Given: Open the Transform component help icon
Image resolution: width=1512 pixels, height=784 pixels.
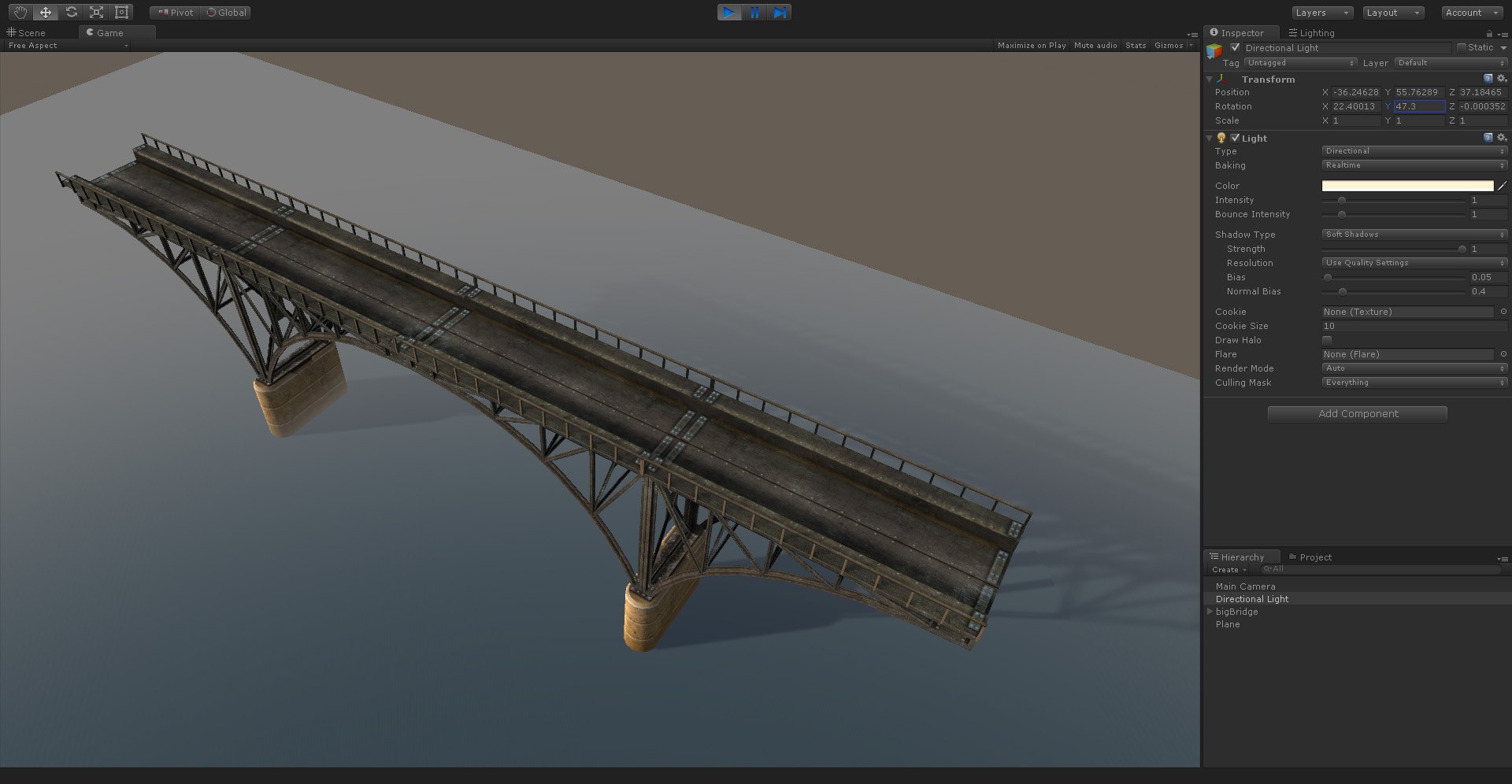Looking at the screenshot, I should [x=1488, y=79].
